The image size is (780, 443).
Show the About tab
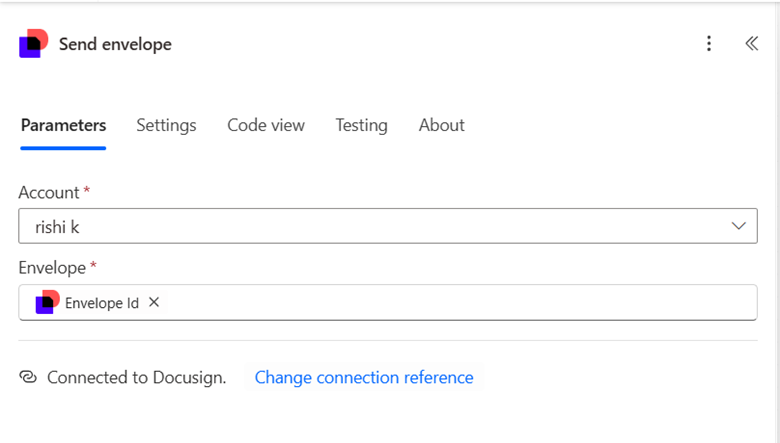click(x=441, y=125)
